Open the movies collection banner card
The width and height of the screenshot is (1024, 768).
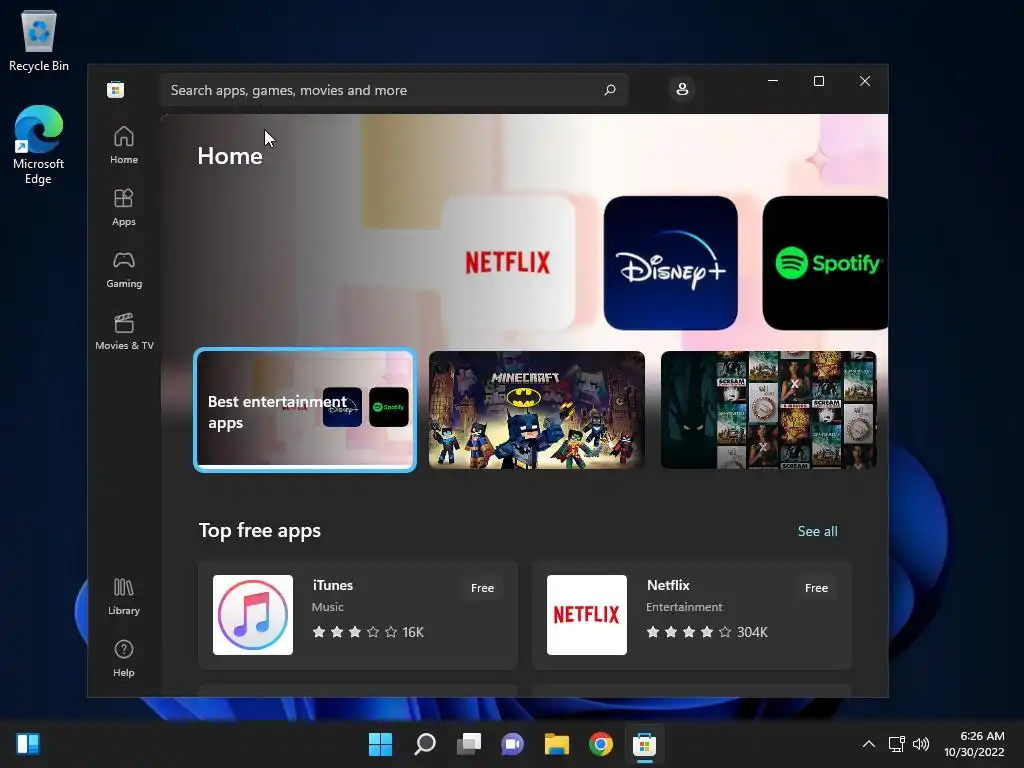point(769,409)
